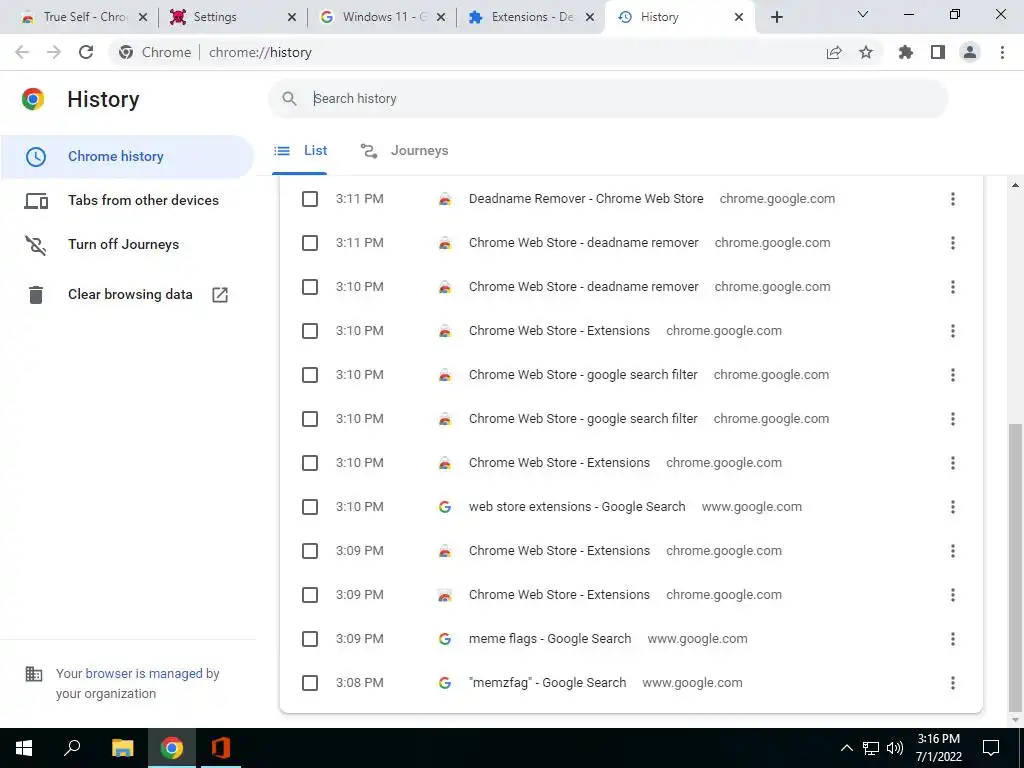
Task: Reload the history page
Action: click(x=86, y=52)
